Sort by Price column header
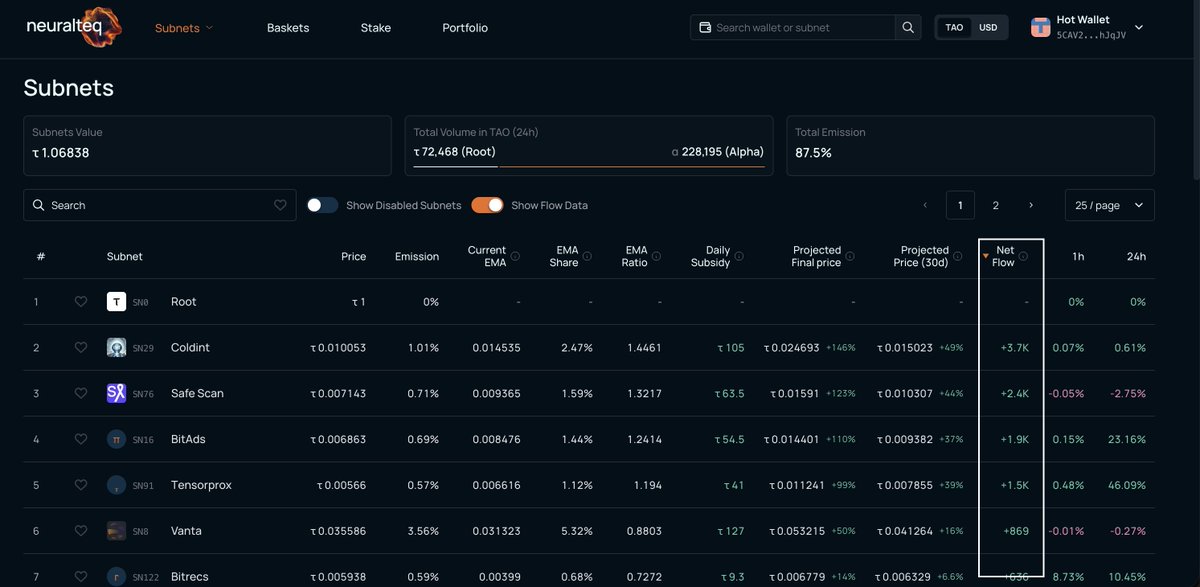This screenshot has width=1200, height=587. pos(353,257)
